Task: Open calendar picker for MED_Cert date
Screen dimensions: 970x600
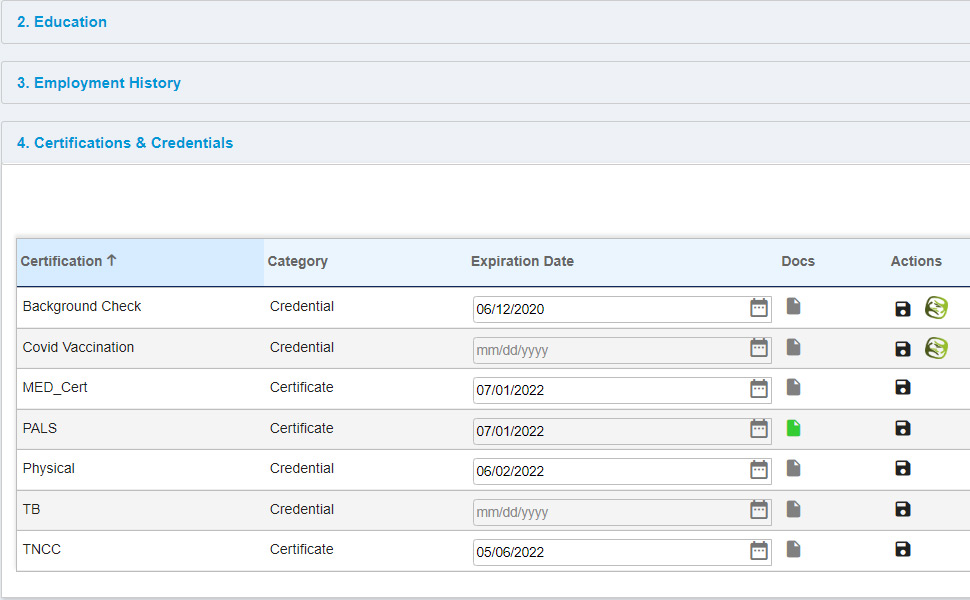Action: pyautogui.click(x=758, y=389)
